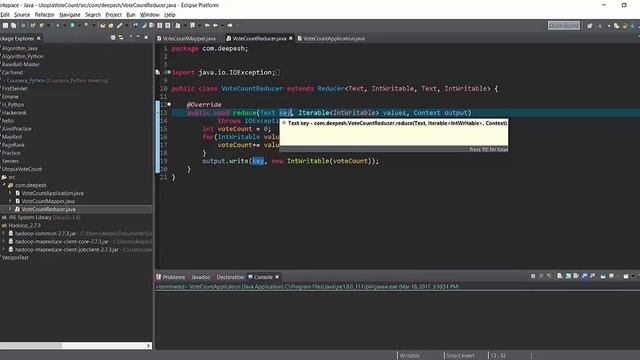Expand VoteCountMapper.java in the tree
Viewport: 640px width, 360px height.
10,201
